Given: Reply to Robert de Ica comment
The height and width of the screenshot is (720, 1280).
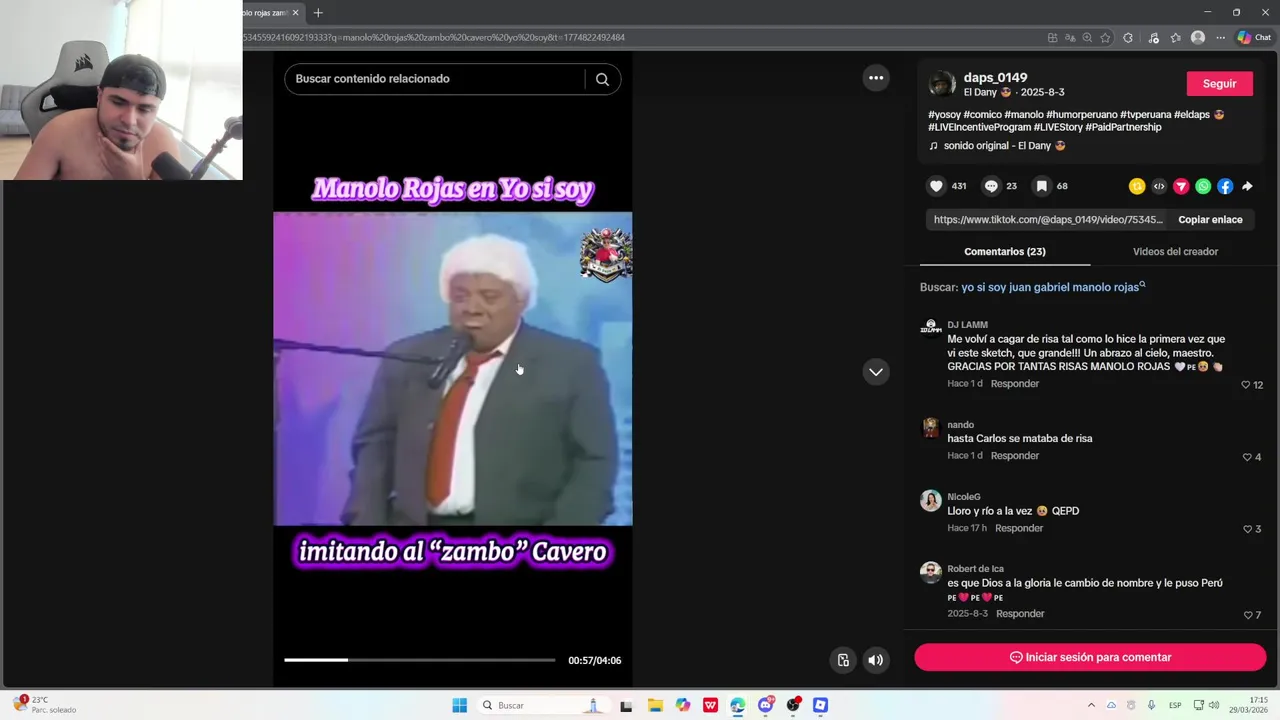Looking at the screenshot, I should (1020, 614).
